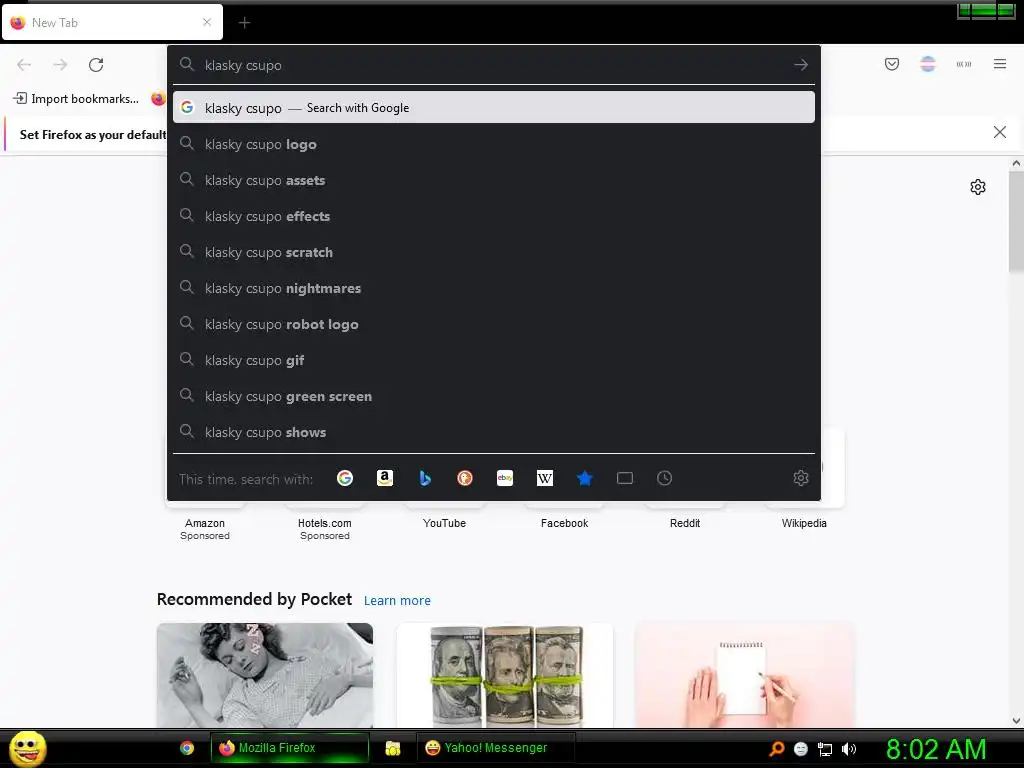Choose klasky csupo Search with Google
This screenshot has width=1024, height=768.
click(x=494, y=108)
